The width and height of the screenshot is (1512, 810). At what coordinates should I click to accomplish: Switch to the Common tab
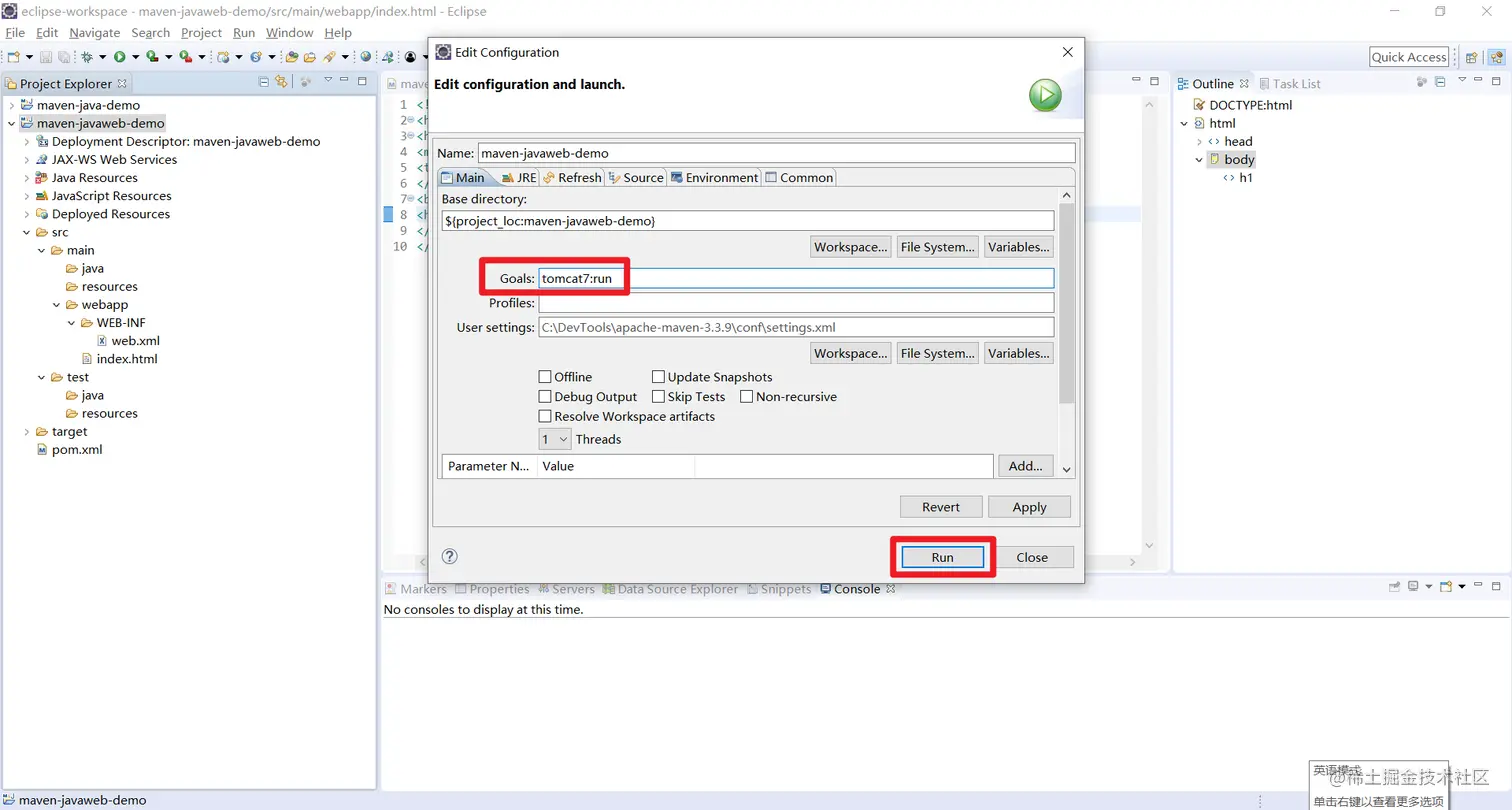799,177
